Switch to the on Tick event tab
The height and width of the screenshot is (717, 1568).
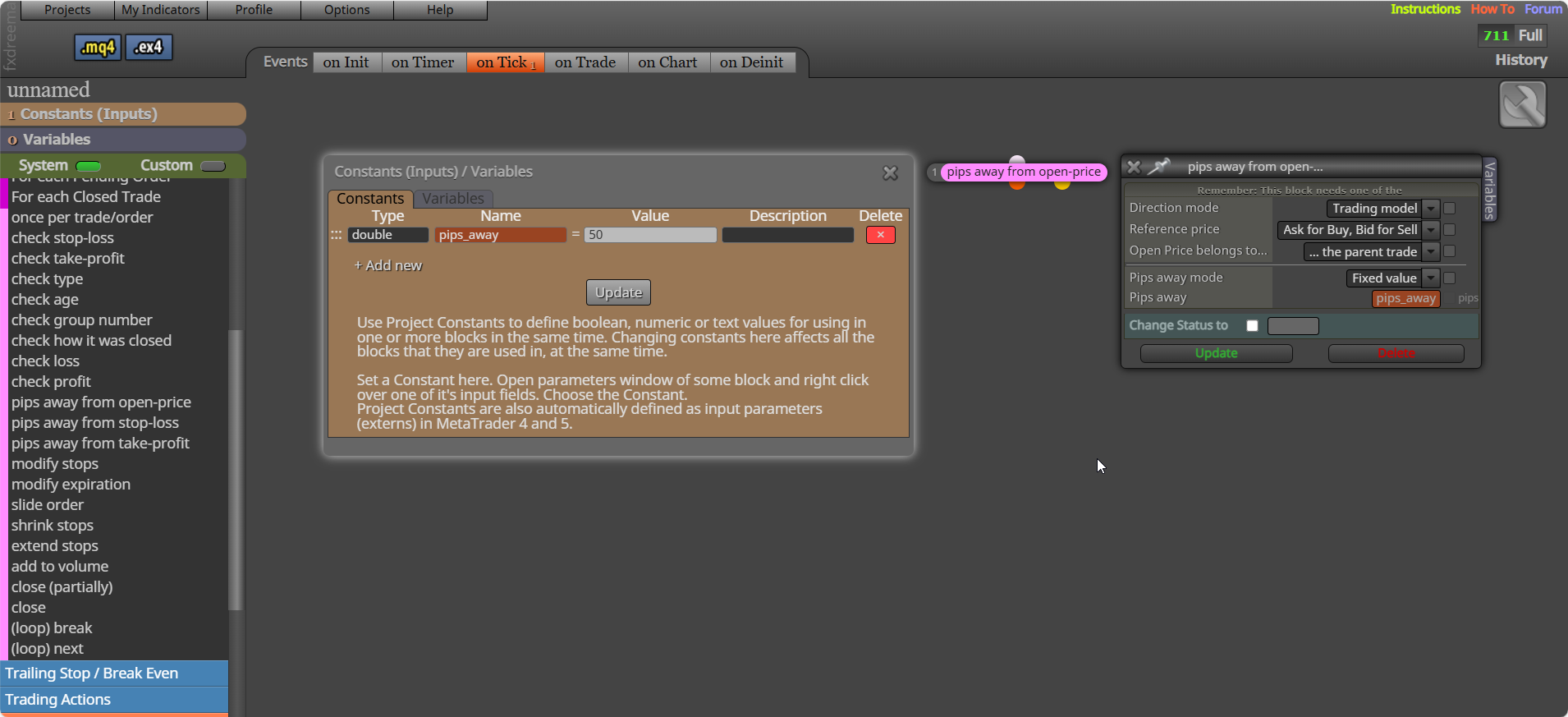pos(506,62)
